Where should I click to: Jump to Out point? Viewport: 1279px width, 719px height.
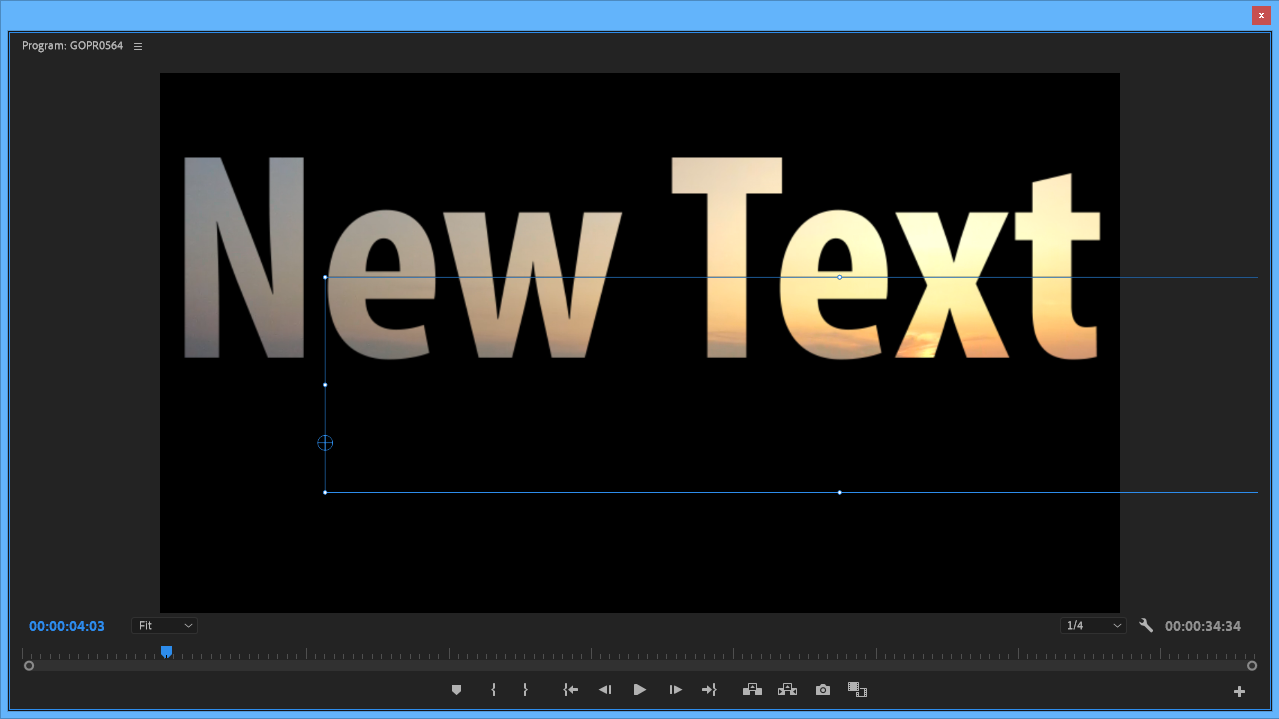pyautogui.click(x=709, y=690)
